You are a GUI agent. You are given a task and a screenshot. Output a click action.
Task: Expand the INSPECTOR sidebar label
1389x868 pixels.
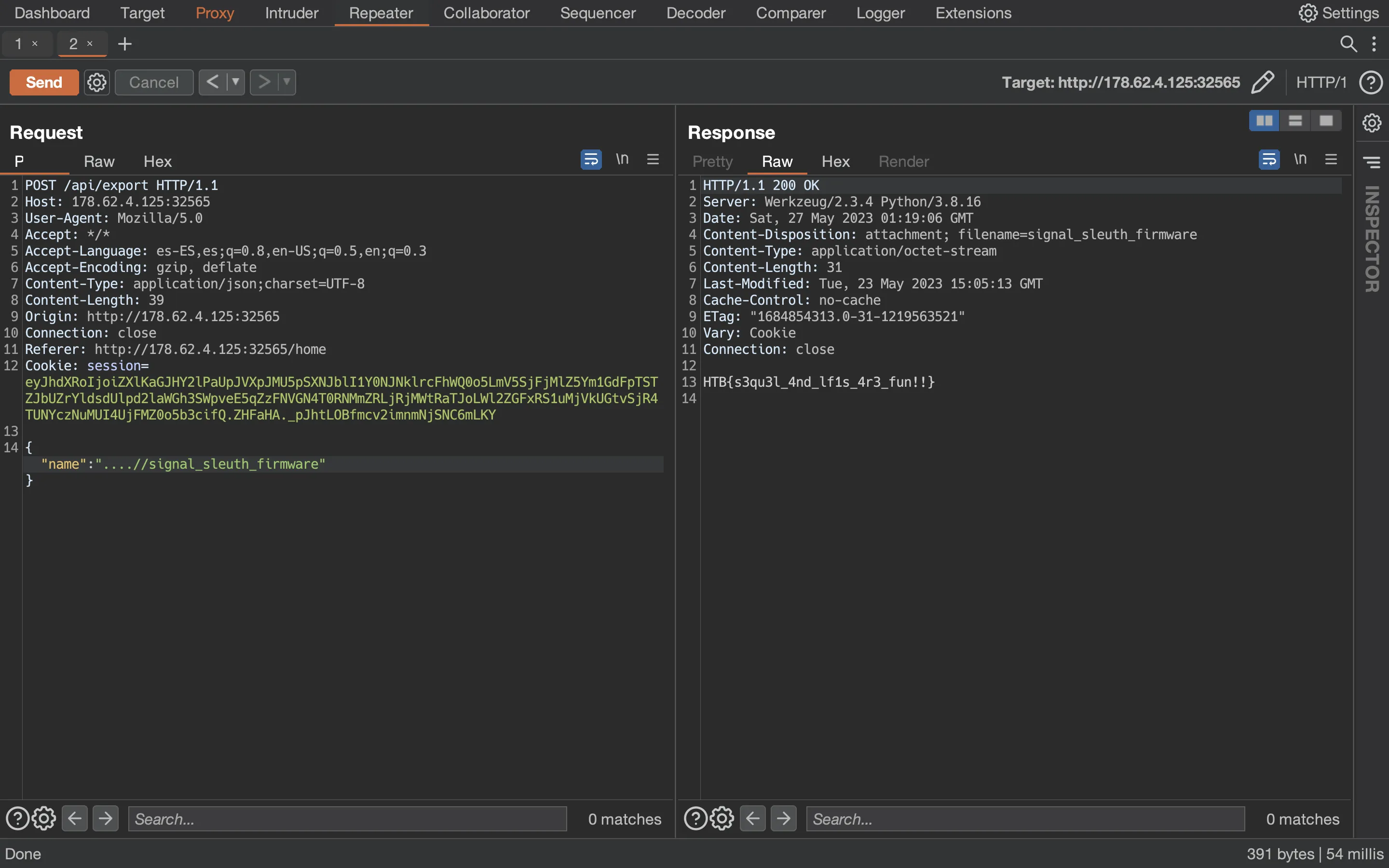click(x=1371, y=239)
